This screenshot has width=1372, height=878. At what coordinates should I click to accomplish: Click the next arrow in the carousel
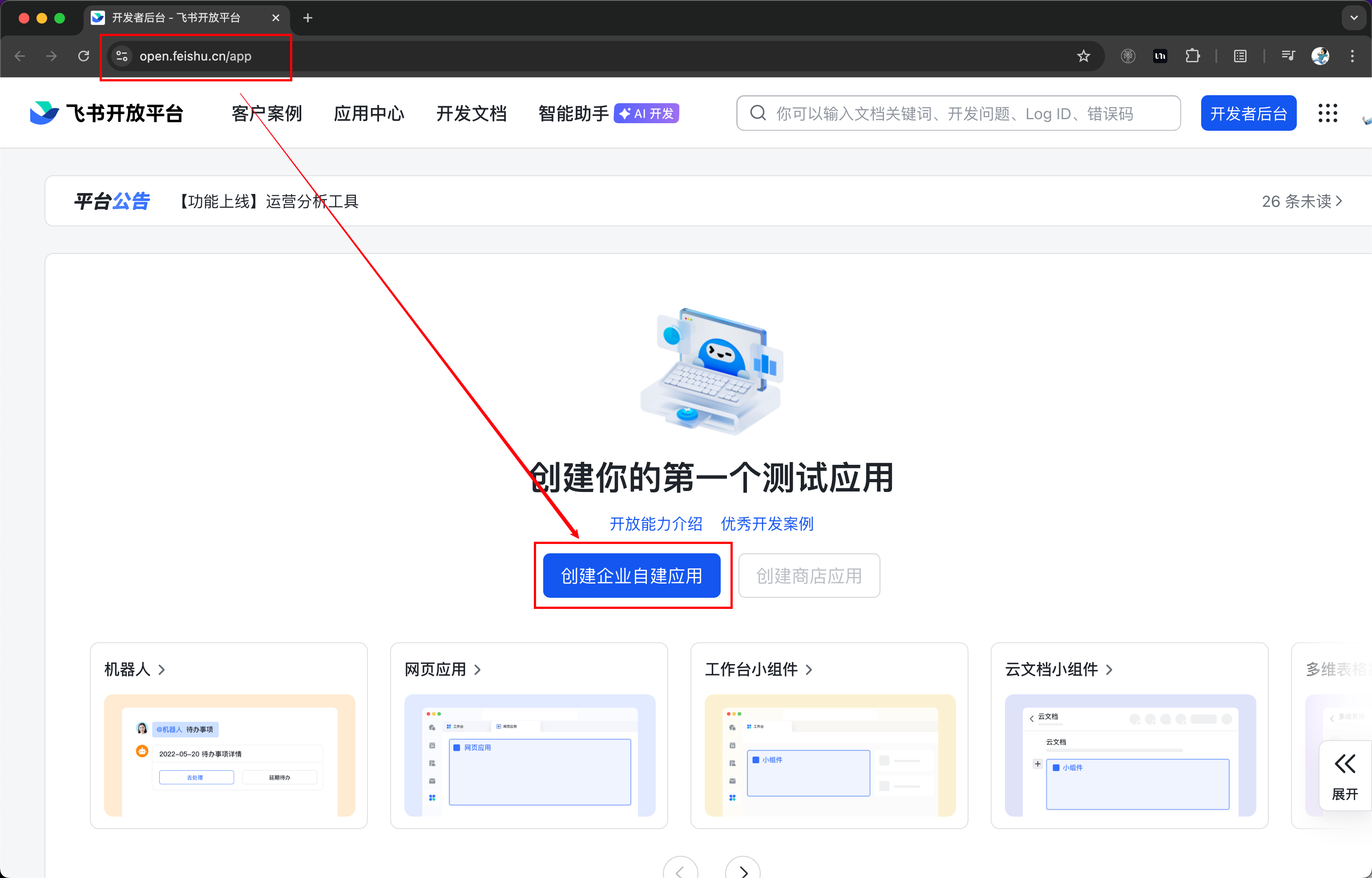pos(742,870)
